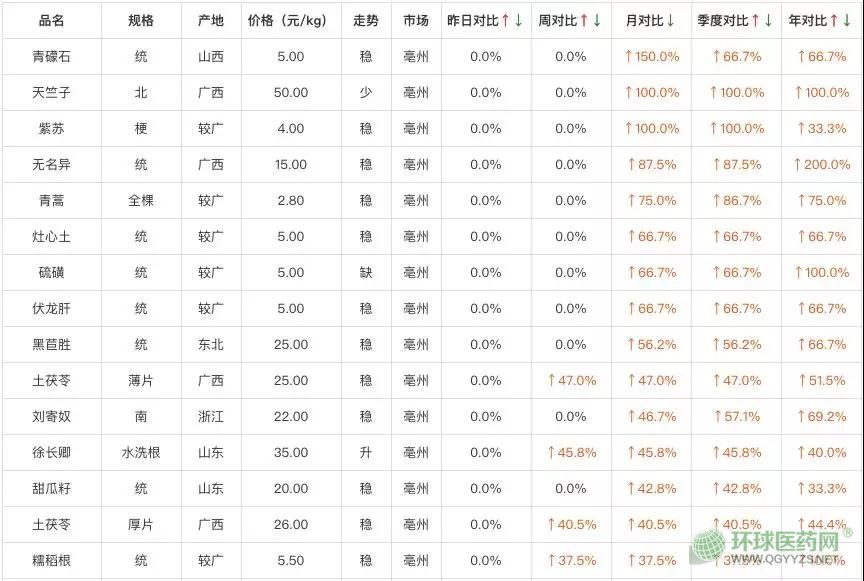Open the 糯稻根 herb entry
This screenshot has height=581, width=864.
[x=51, y=561]
